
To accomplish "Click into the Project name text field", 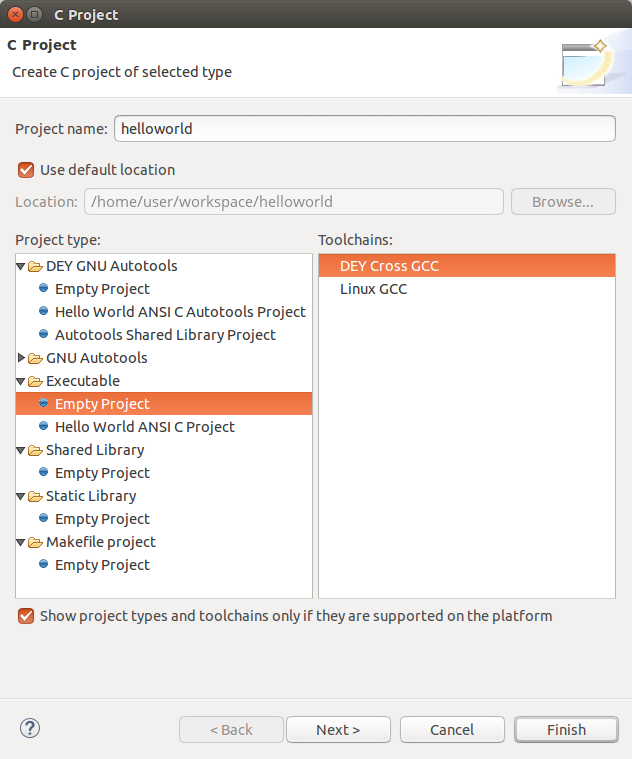I will 365,129.
